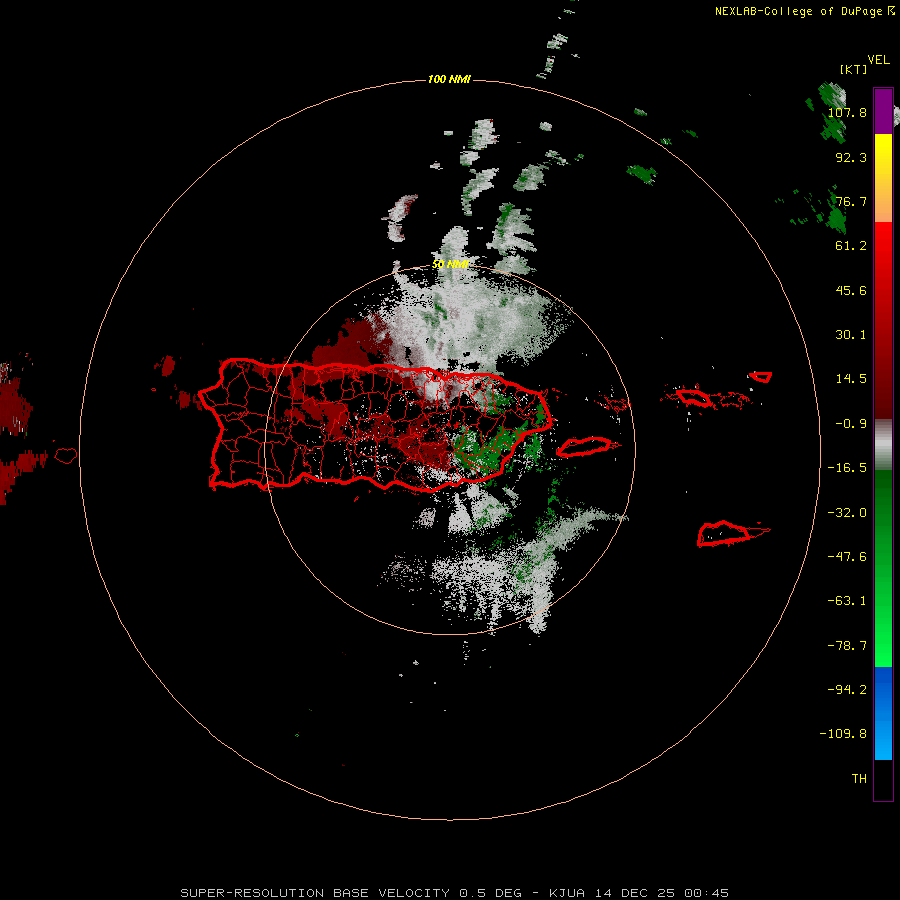
Task: Click the Vieques island outline
Action: [x=585, y=447]
